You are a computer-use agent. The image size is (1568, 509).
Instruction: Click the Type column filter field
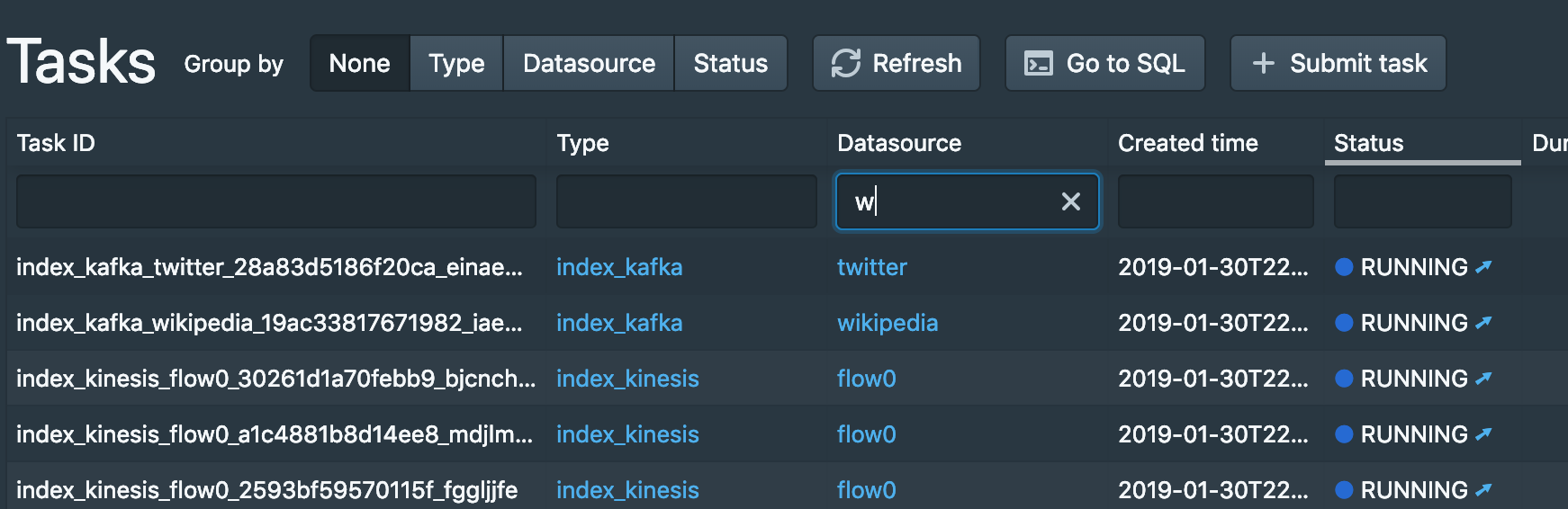click(687, 201)
